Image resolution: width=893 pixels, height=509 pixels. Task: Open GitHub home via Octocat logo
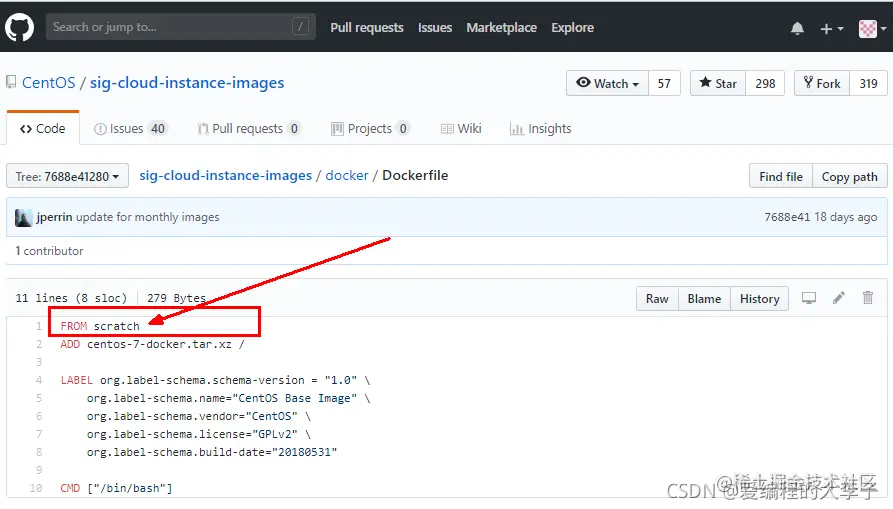click(x=19, y=27)
